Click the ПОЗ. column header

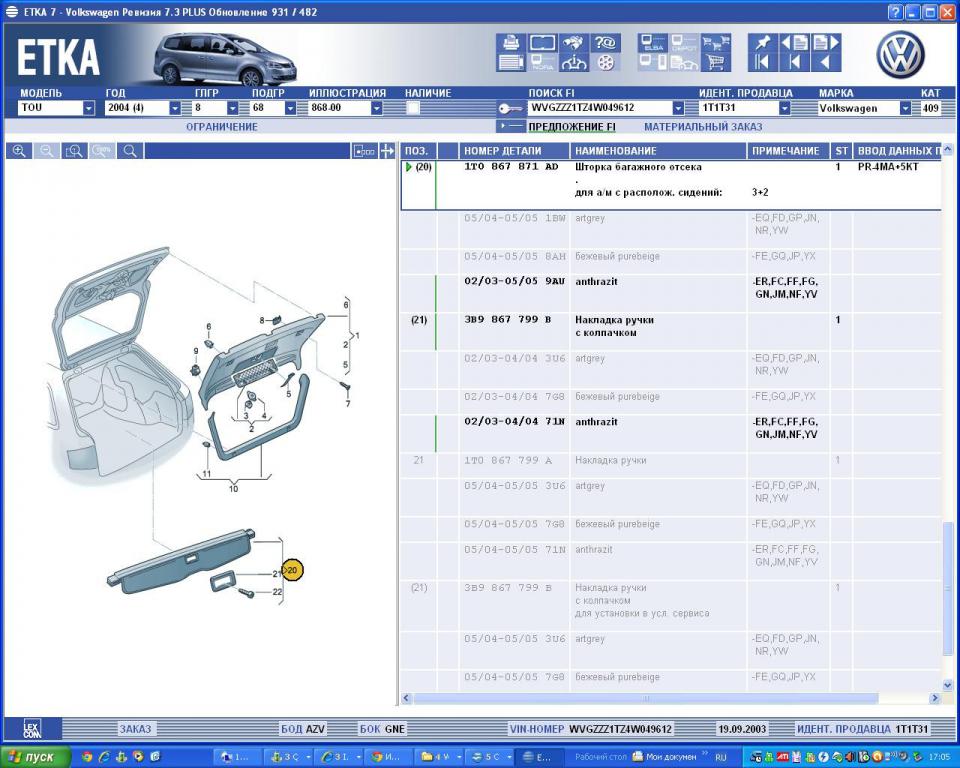[417, 151]
